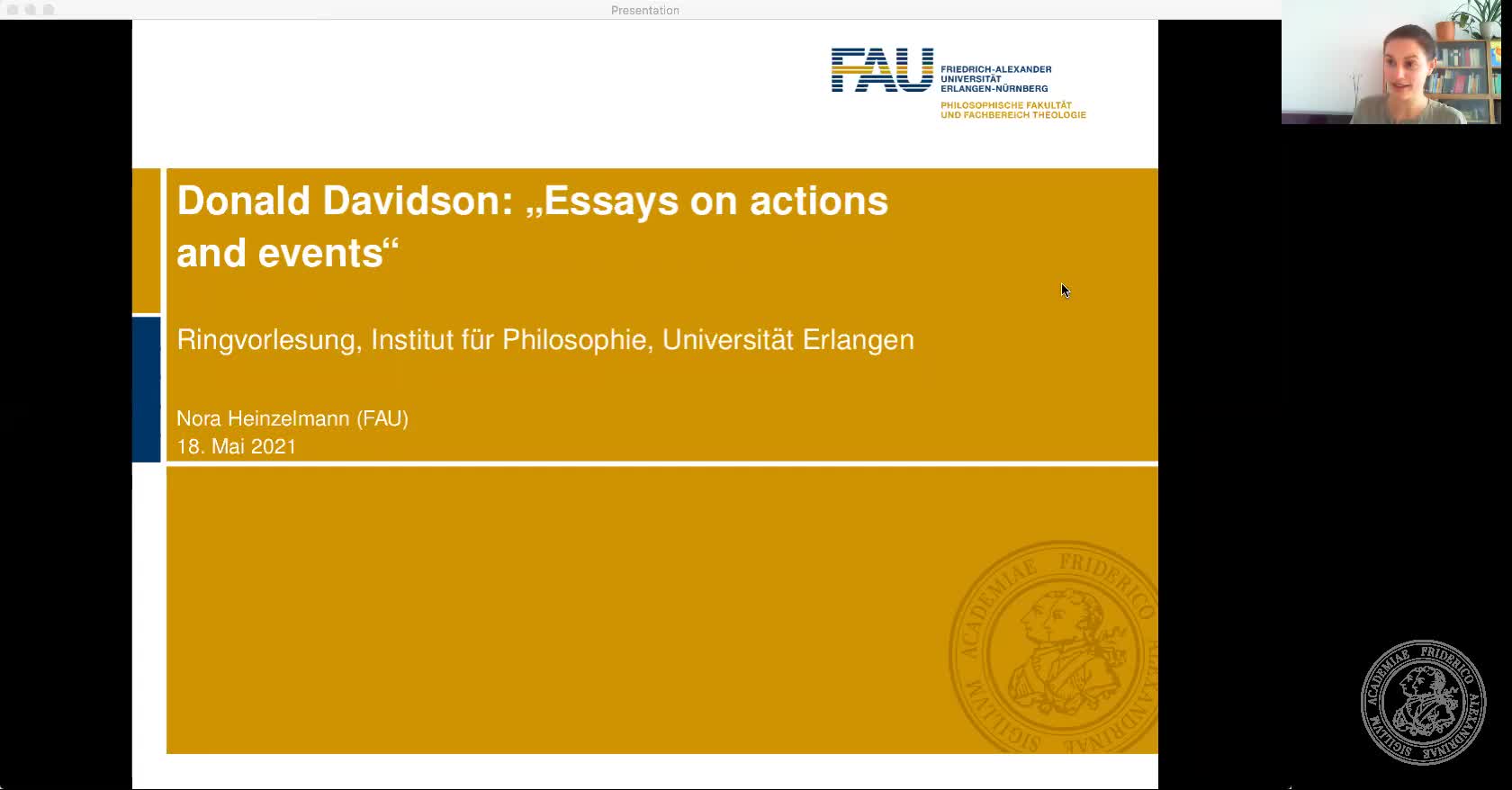Click the subtitle 'Ringvorlesung, Institut für Philosophie, Universität Erlangen'
Screen dimensions: 1512x790
[x=545, y=339]
